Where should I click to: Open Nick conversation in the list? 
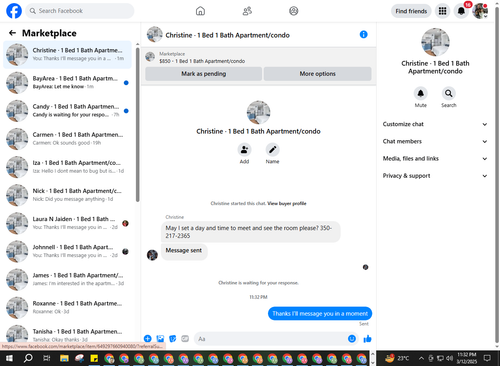(67, 195)
